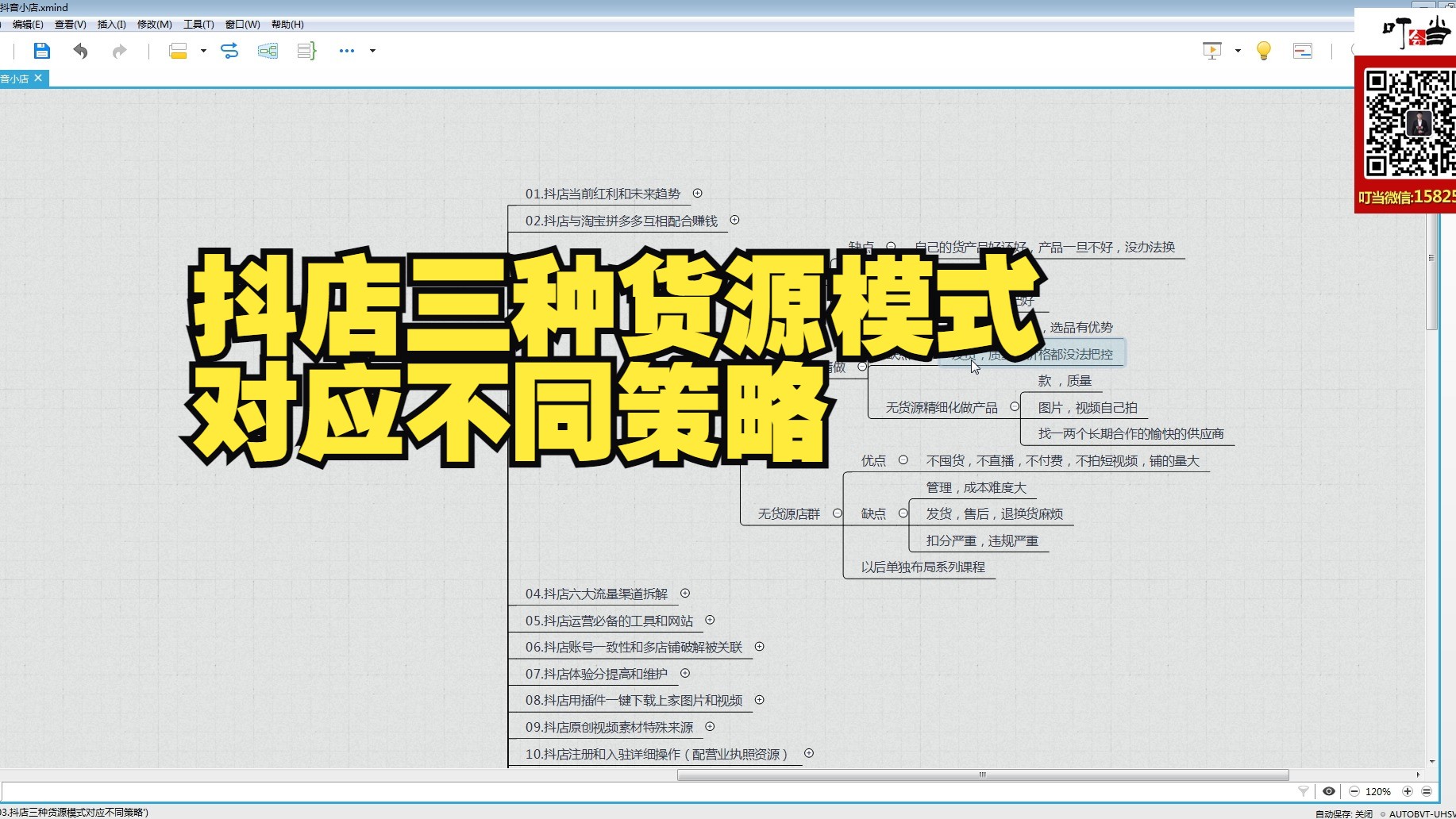Select topic 以后单独布局系列课程
This screenshot has width=1456, height=819.
923,567
